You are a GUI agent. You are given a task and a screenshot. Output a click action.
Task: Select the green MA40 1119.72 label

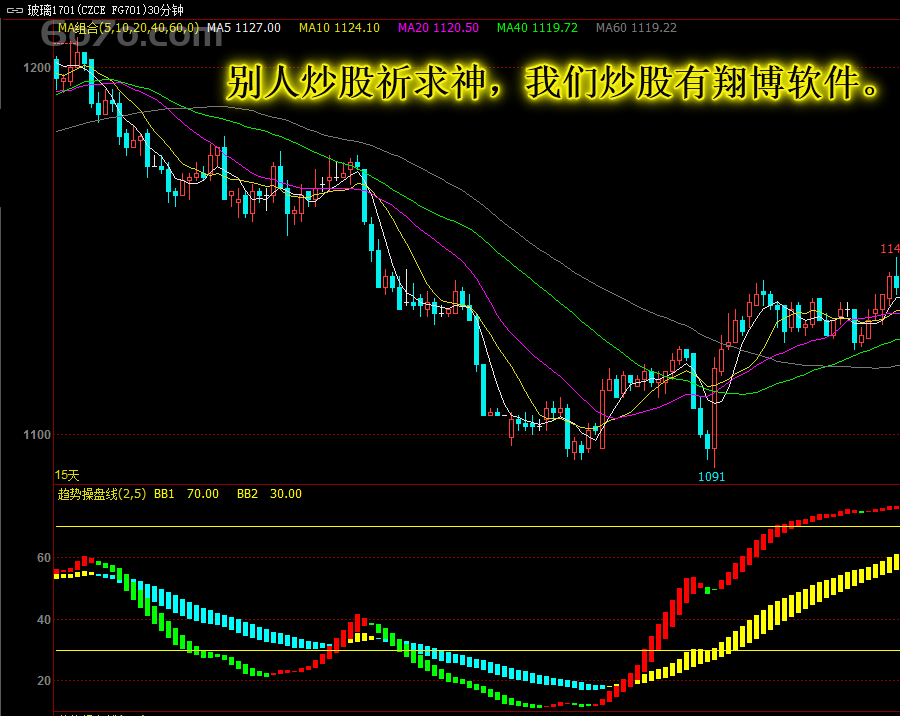pyautogui.click(x=537, y=28)
